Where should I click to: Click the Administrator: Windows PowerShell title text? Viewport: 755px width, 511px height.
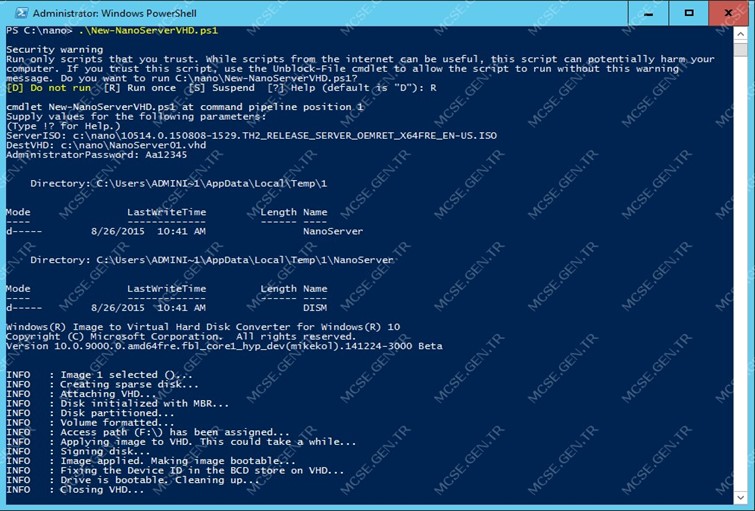pos(115,13)
